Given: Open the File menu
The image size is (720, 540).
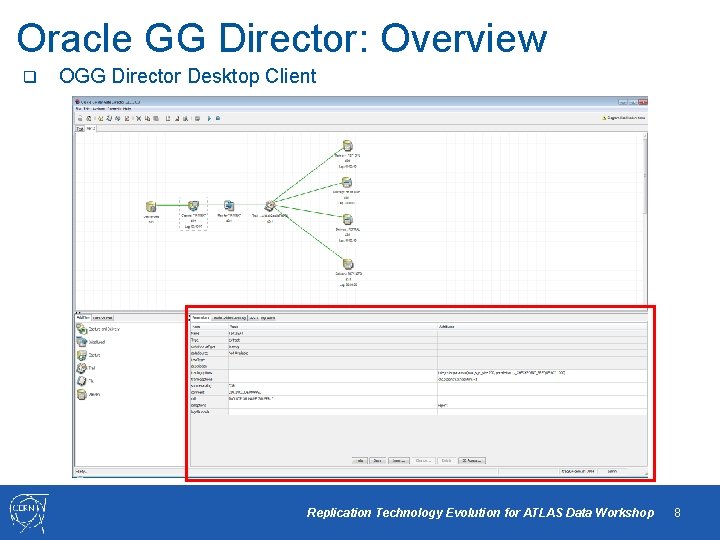Looking at the screenshot, I should click(79, 109).
